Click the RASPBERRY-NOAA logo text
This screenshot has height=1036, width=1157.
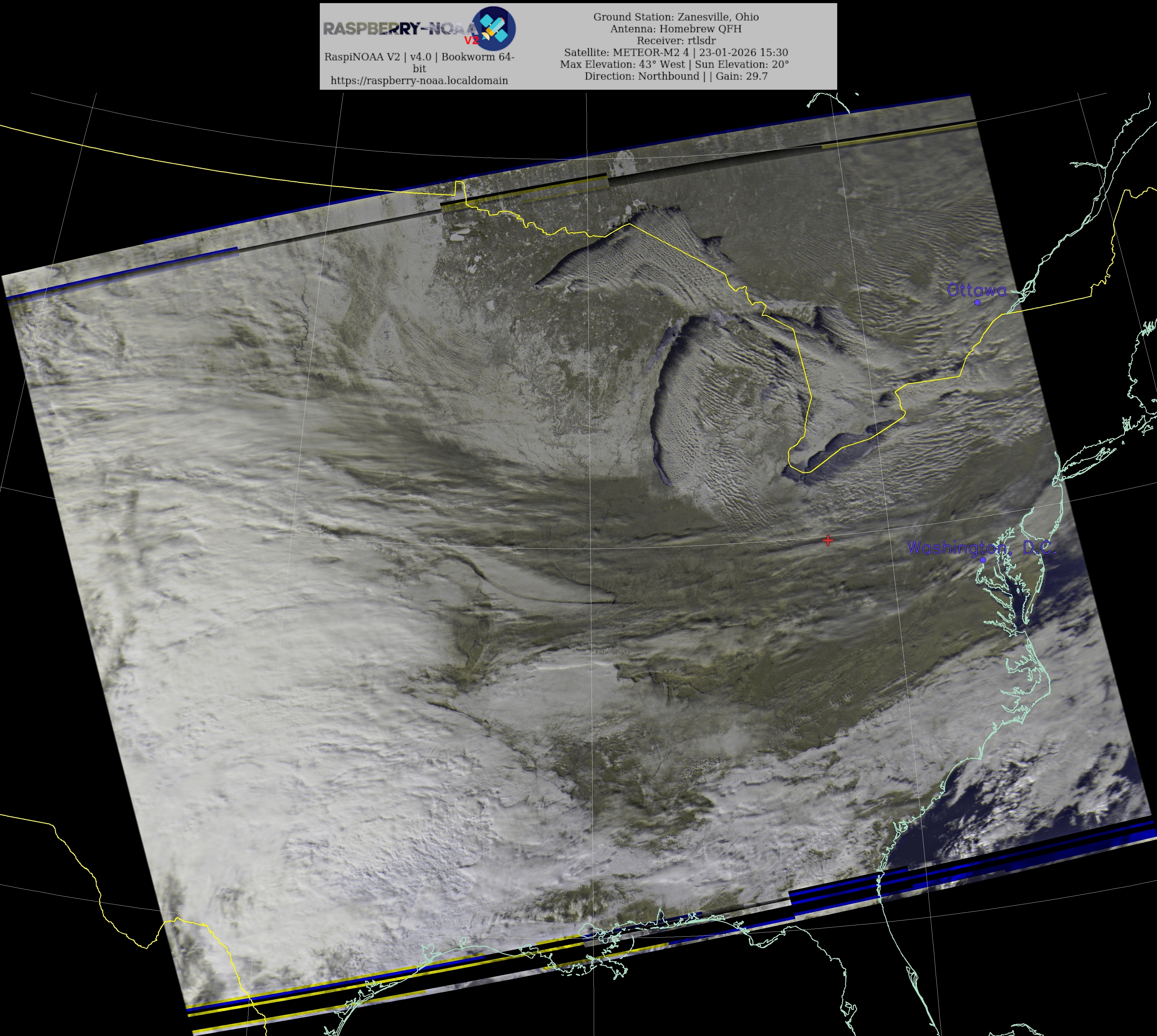[x=399, y=28]
